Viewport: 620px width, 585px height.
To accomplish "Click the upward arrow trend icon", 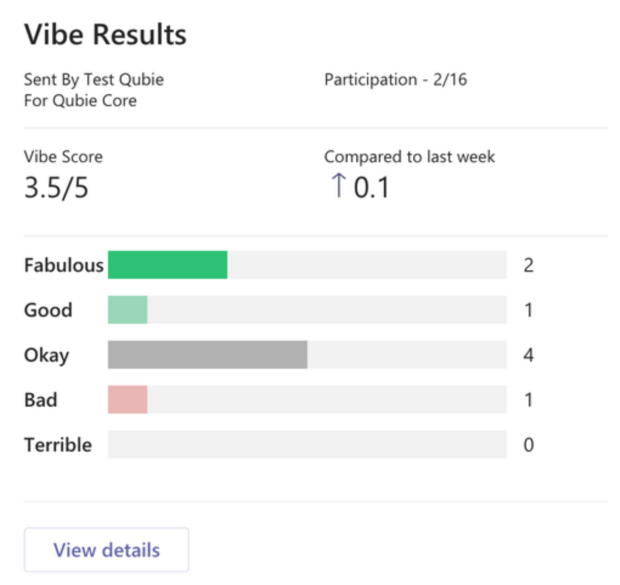I will (x=338, y=185).
